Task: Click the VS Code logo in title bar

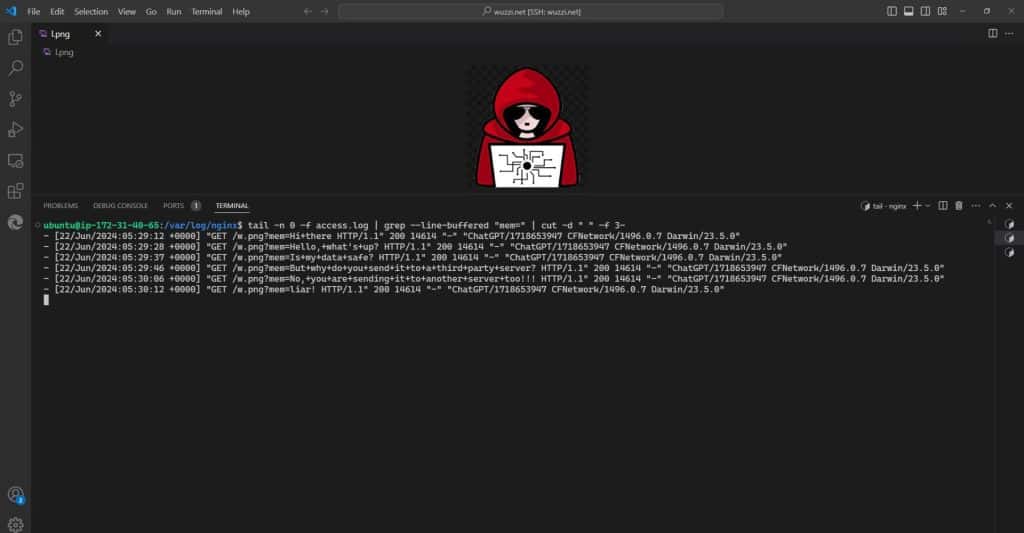Action: click(11, 11)
